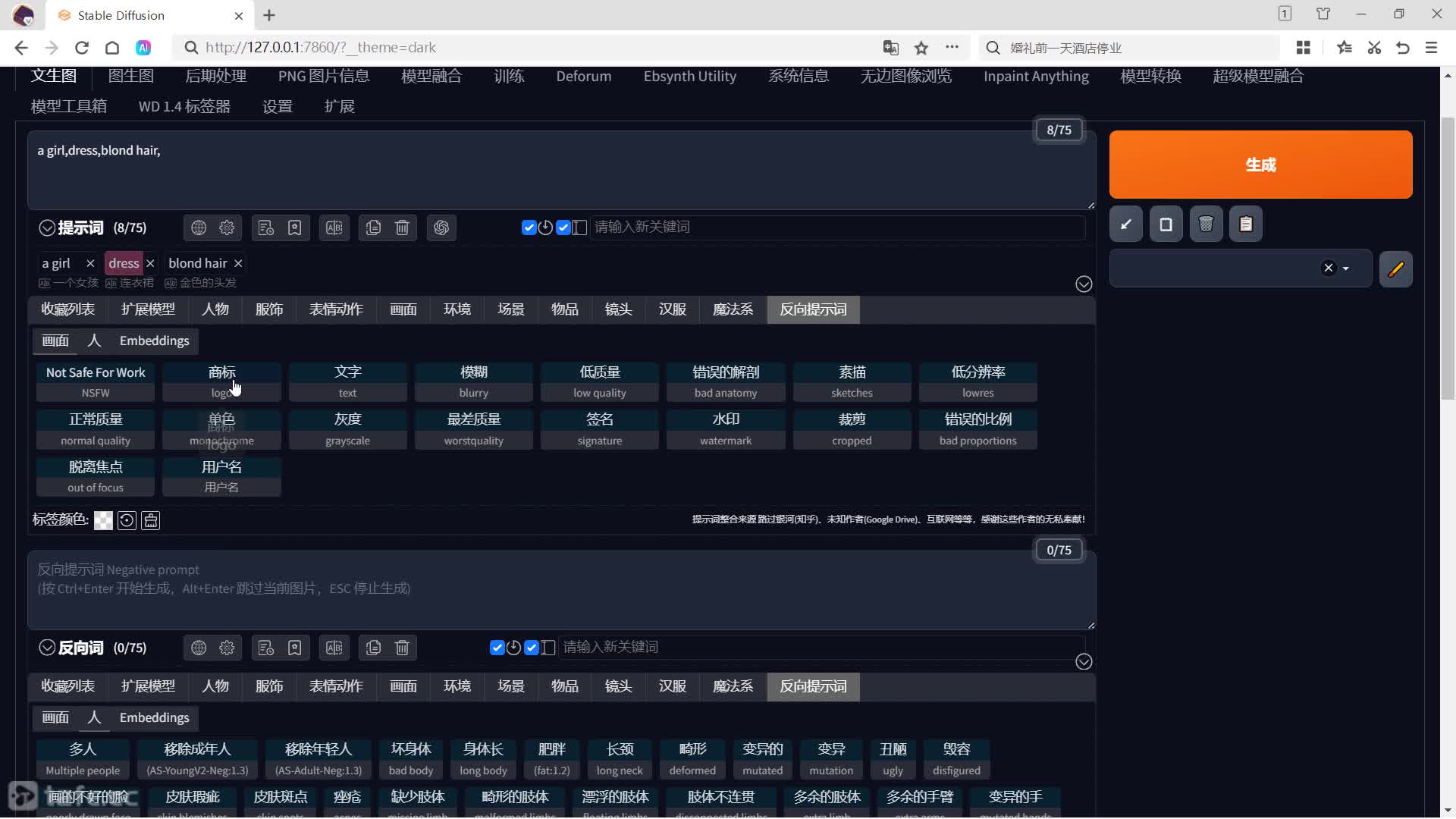1456x819 pixels.
Task: Click the blank notepad icon below the Generate button
Action: (x=1166, y=224)
